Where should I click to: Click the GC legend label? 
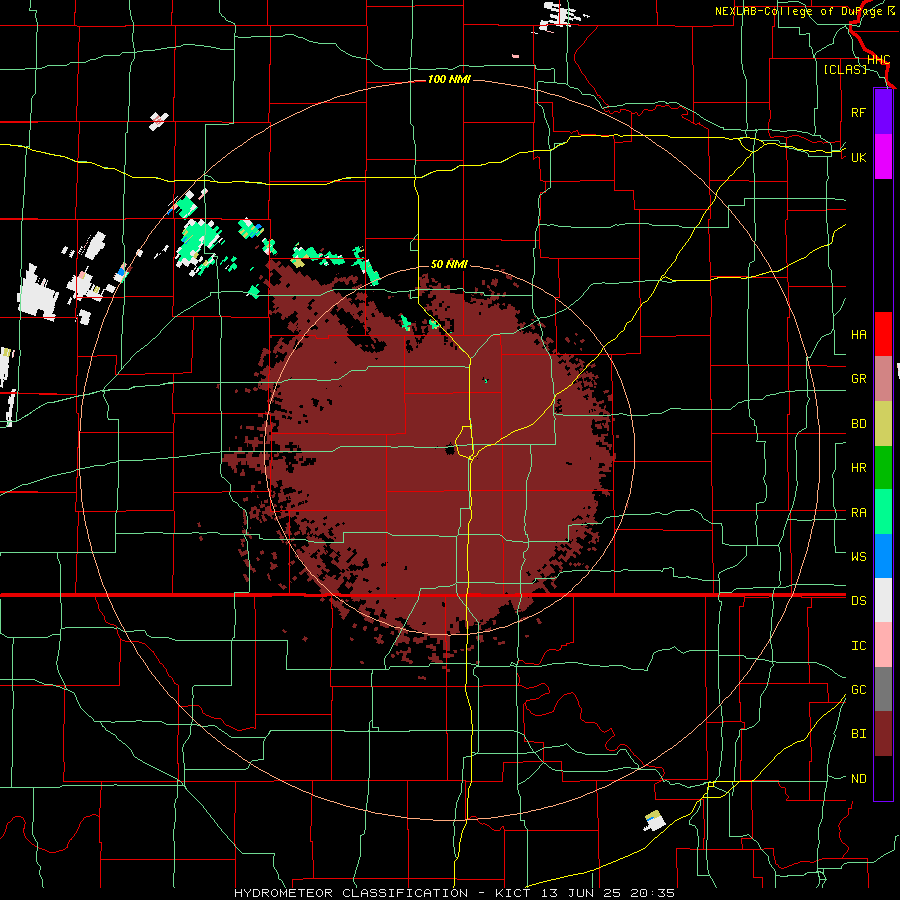(858, 690)
